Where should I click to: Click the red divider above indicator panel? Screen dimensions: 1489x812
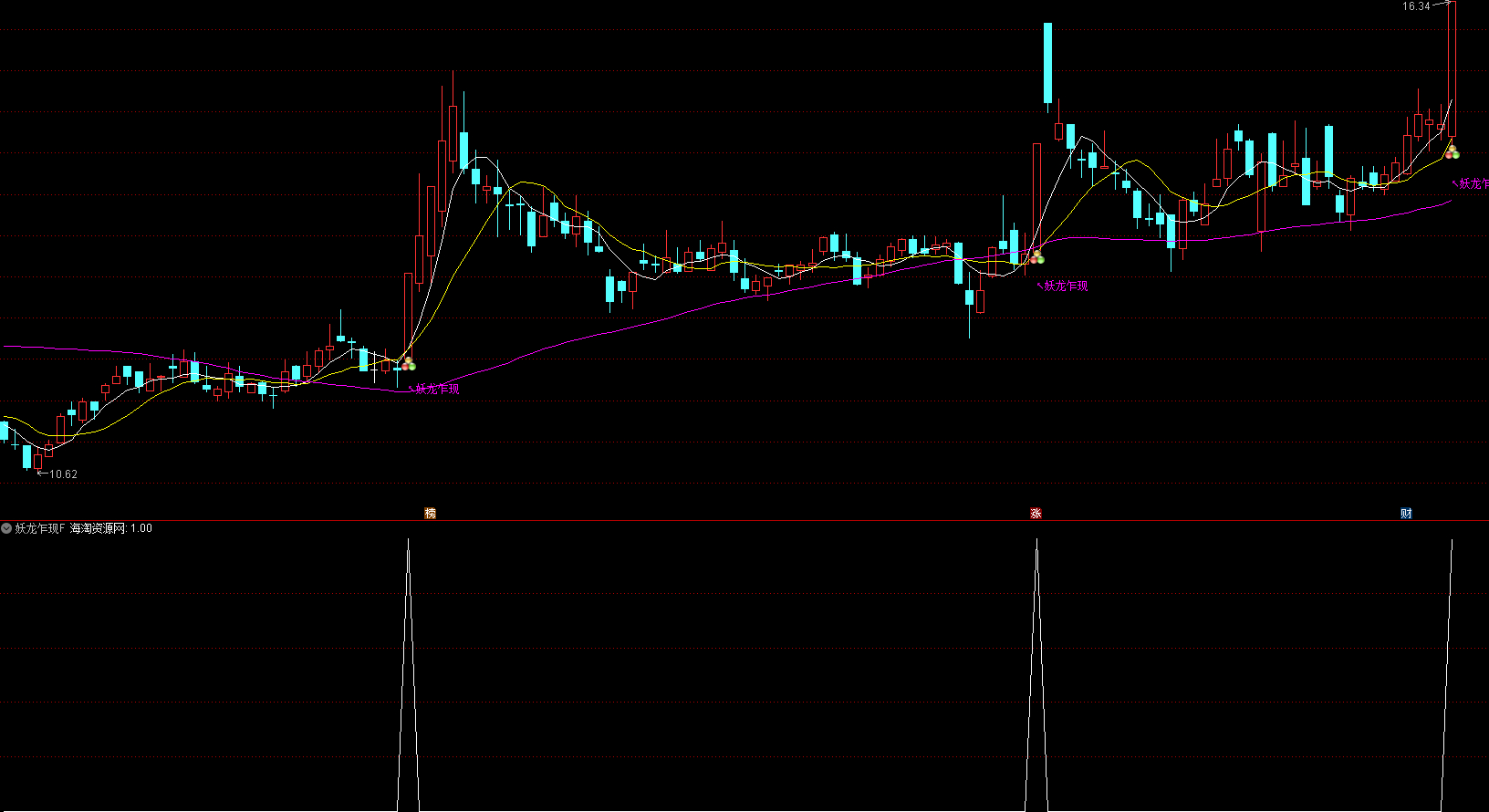point(744,521)
